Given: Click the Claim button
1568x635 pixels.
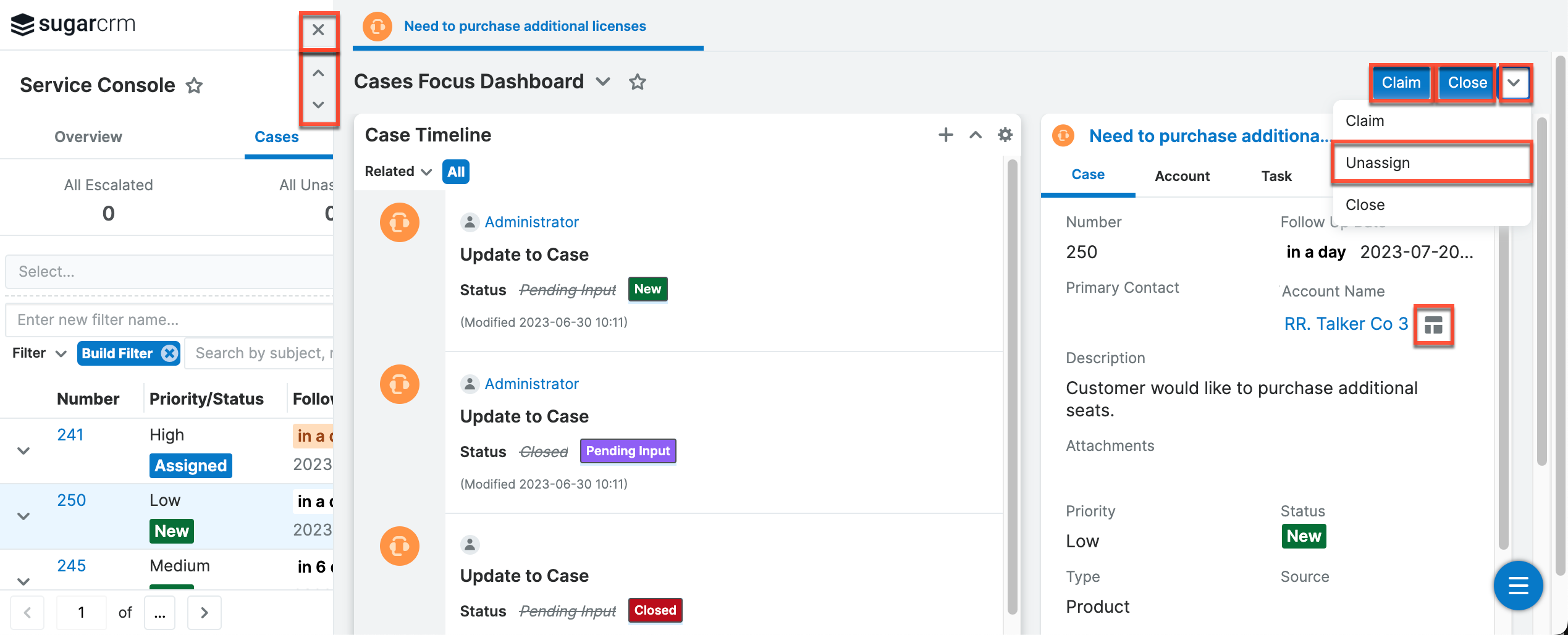Looking at the screenshot, I should (x=1401, y=82).
